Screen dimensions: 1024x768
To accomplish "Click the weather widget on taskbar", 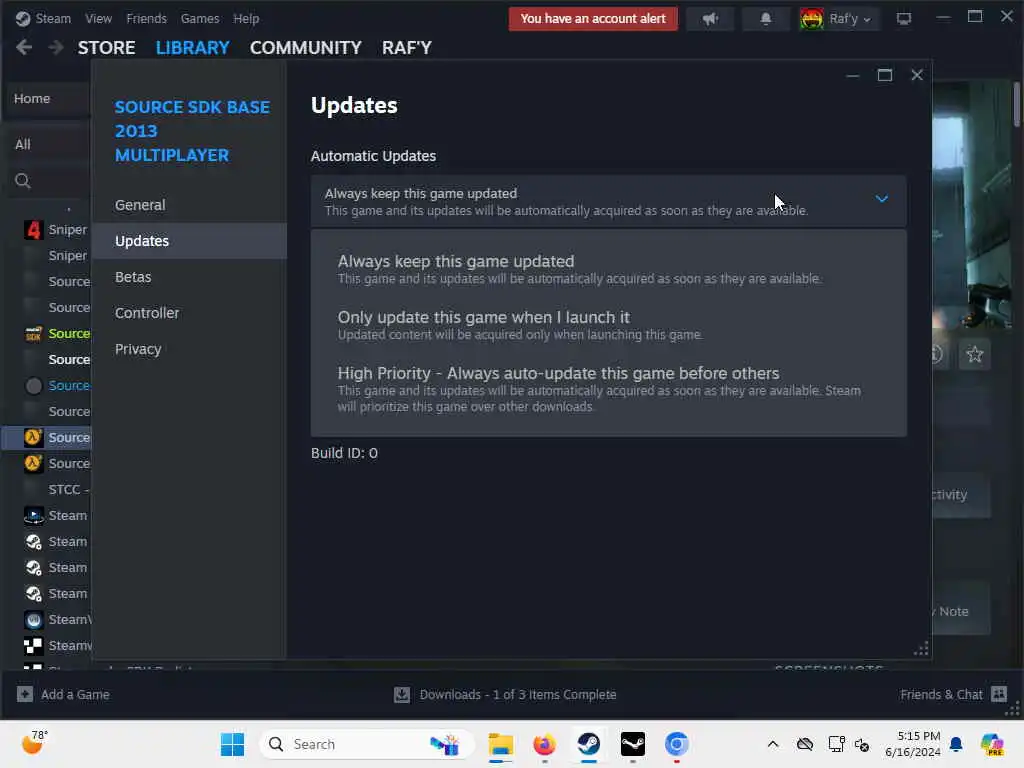I will click(34, 743).
